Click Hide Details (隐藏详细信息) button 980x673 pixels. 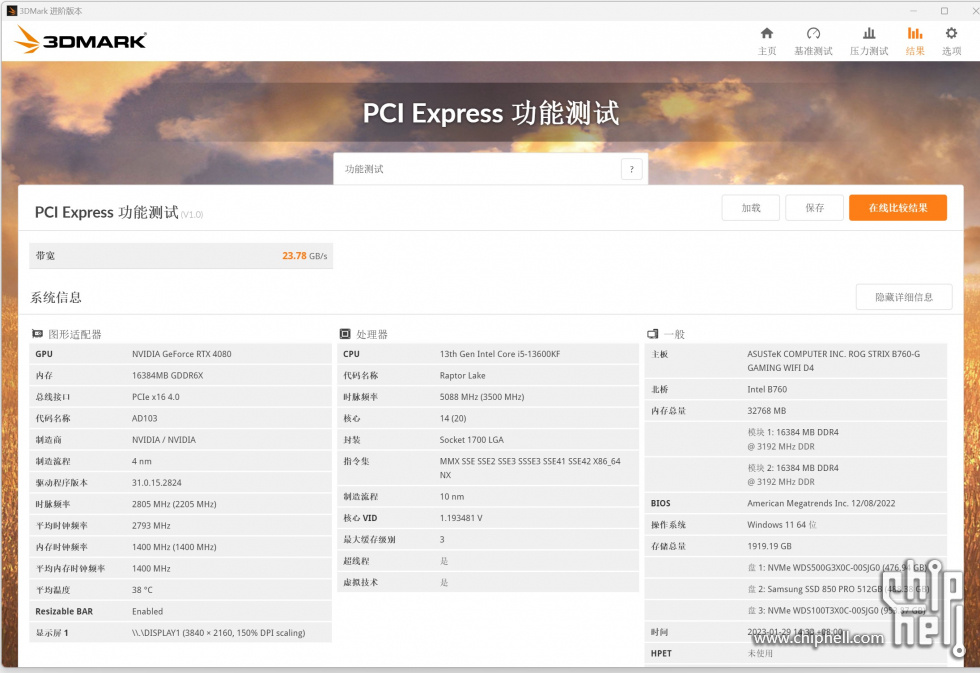coord(904,297)
